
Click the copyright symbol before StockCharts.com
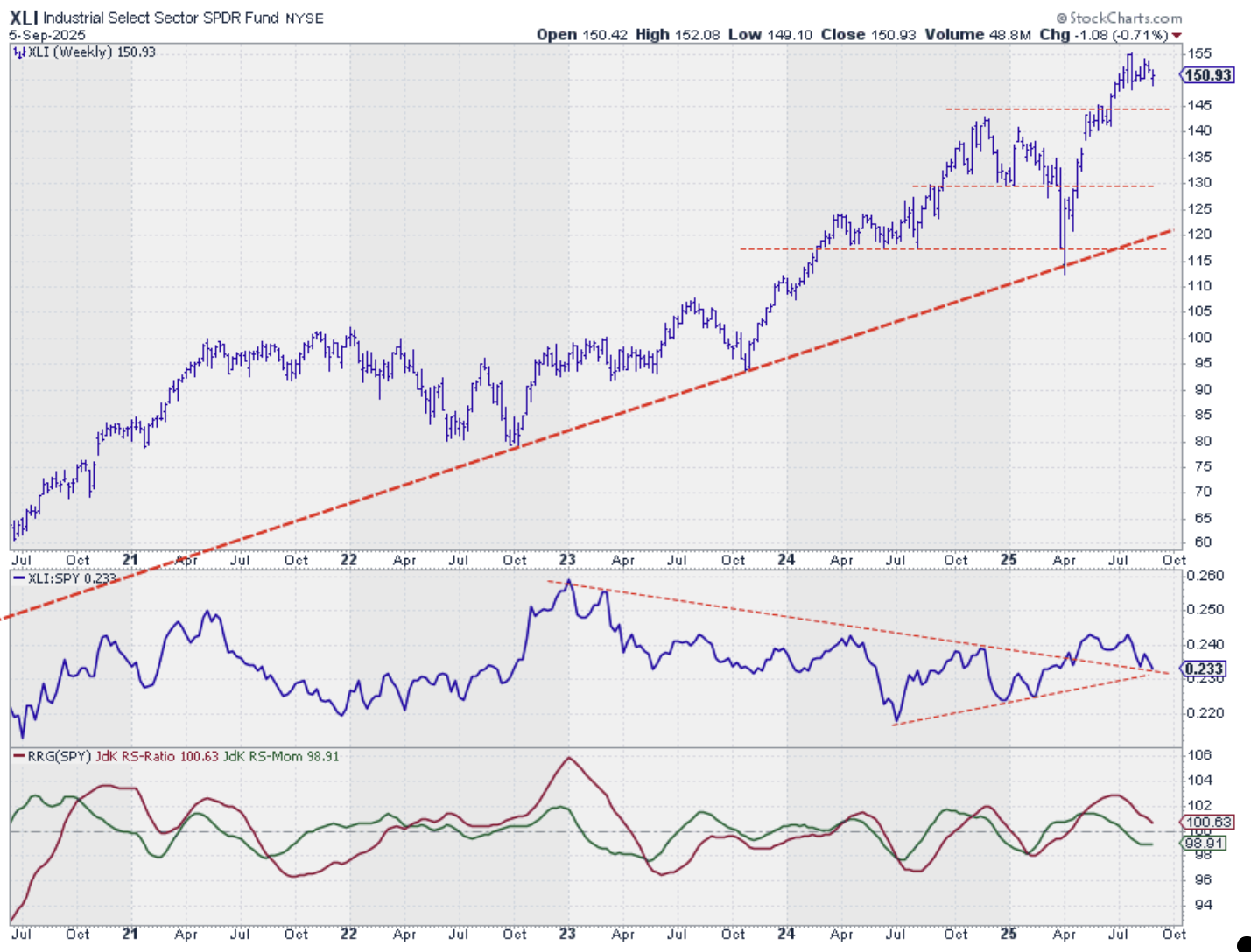pos(1061,18)
